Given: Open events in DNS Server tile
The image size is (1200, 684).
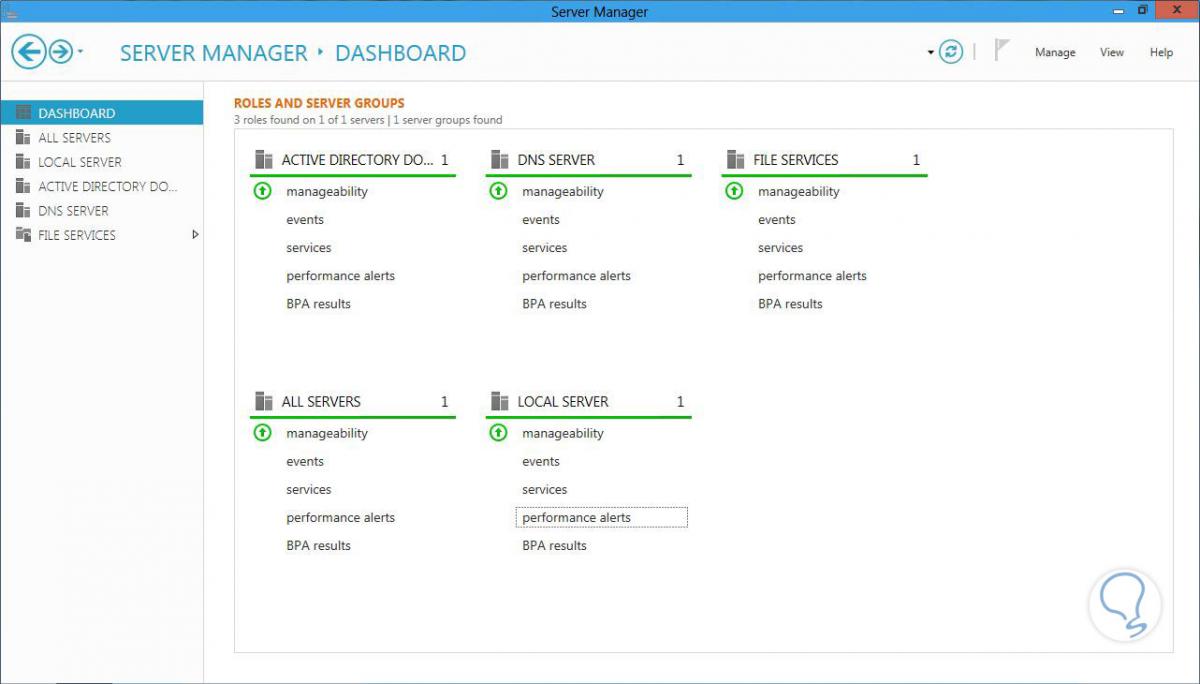Looking at the screenshot, I should pos(541,220).
